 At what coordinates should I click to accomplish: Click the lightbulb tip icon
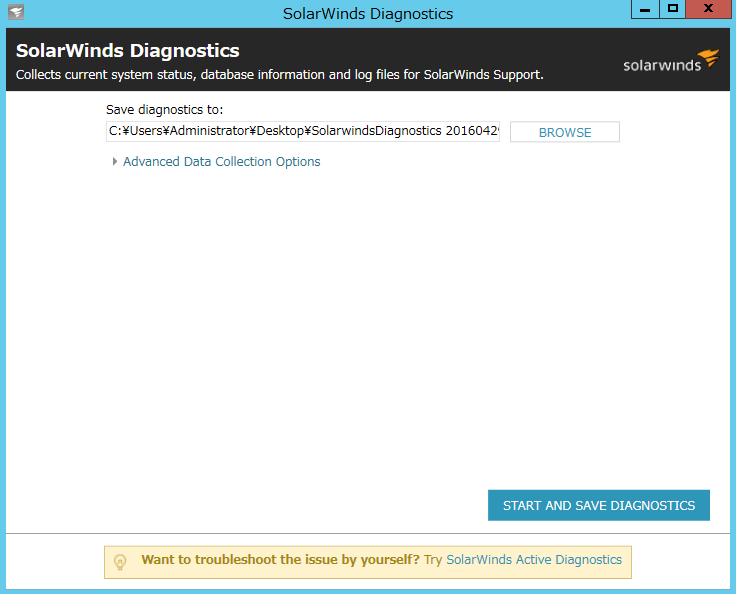[120, 562]
